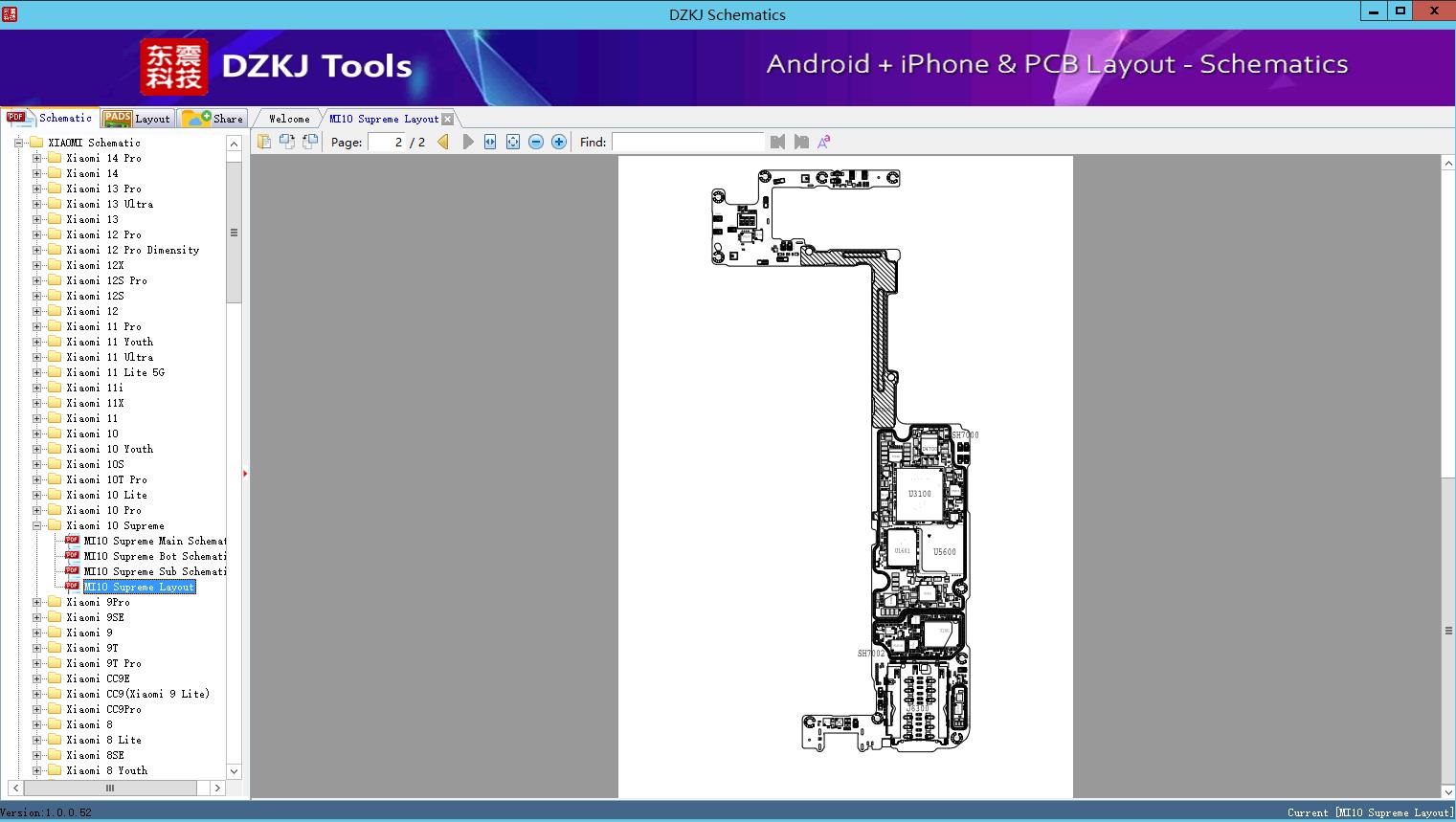Click the fit page icon
The height and width of the screenshot is (822, 1456).
(513, 142)
